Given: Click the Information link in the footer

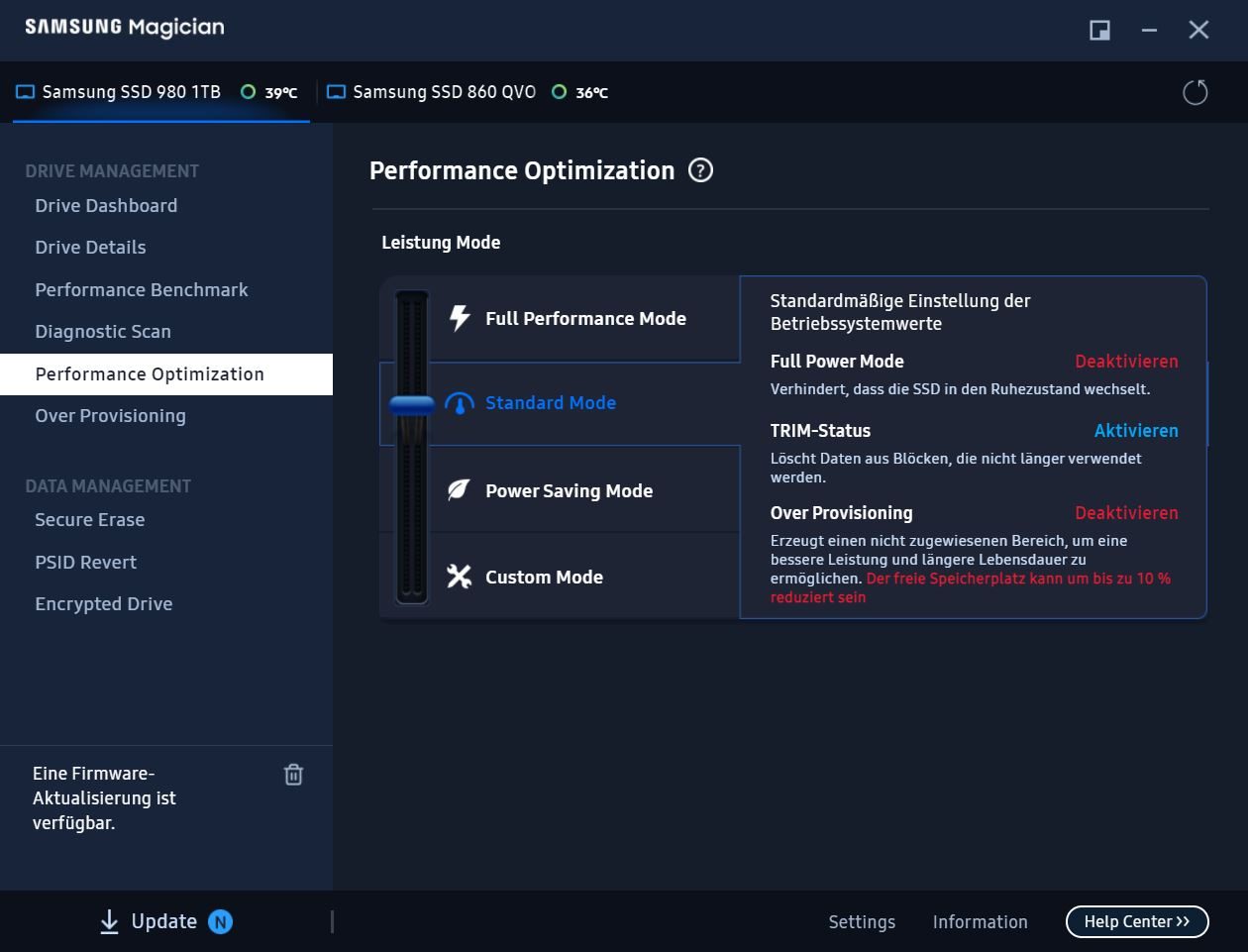Looking at the screenshot, I should (x=980, y=921).
